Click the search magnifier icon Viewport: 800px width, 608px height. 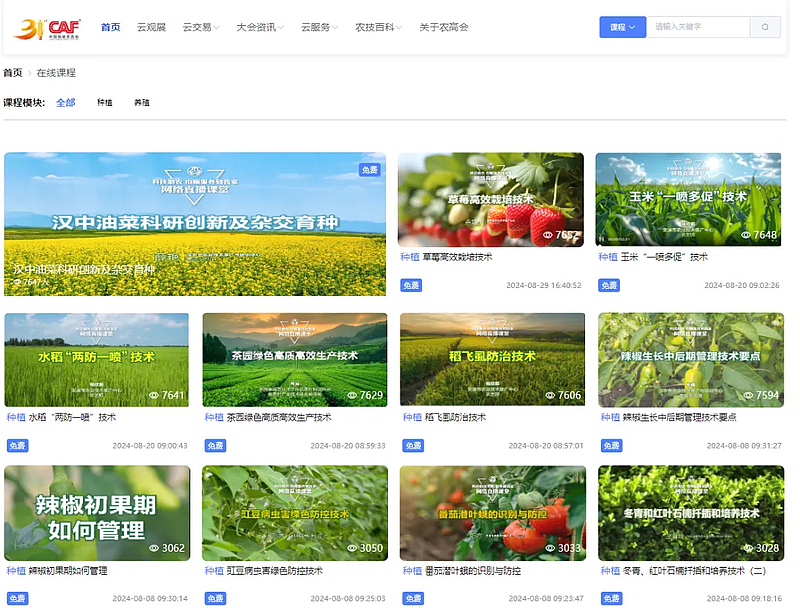coord(766,27)
